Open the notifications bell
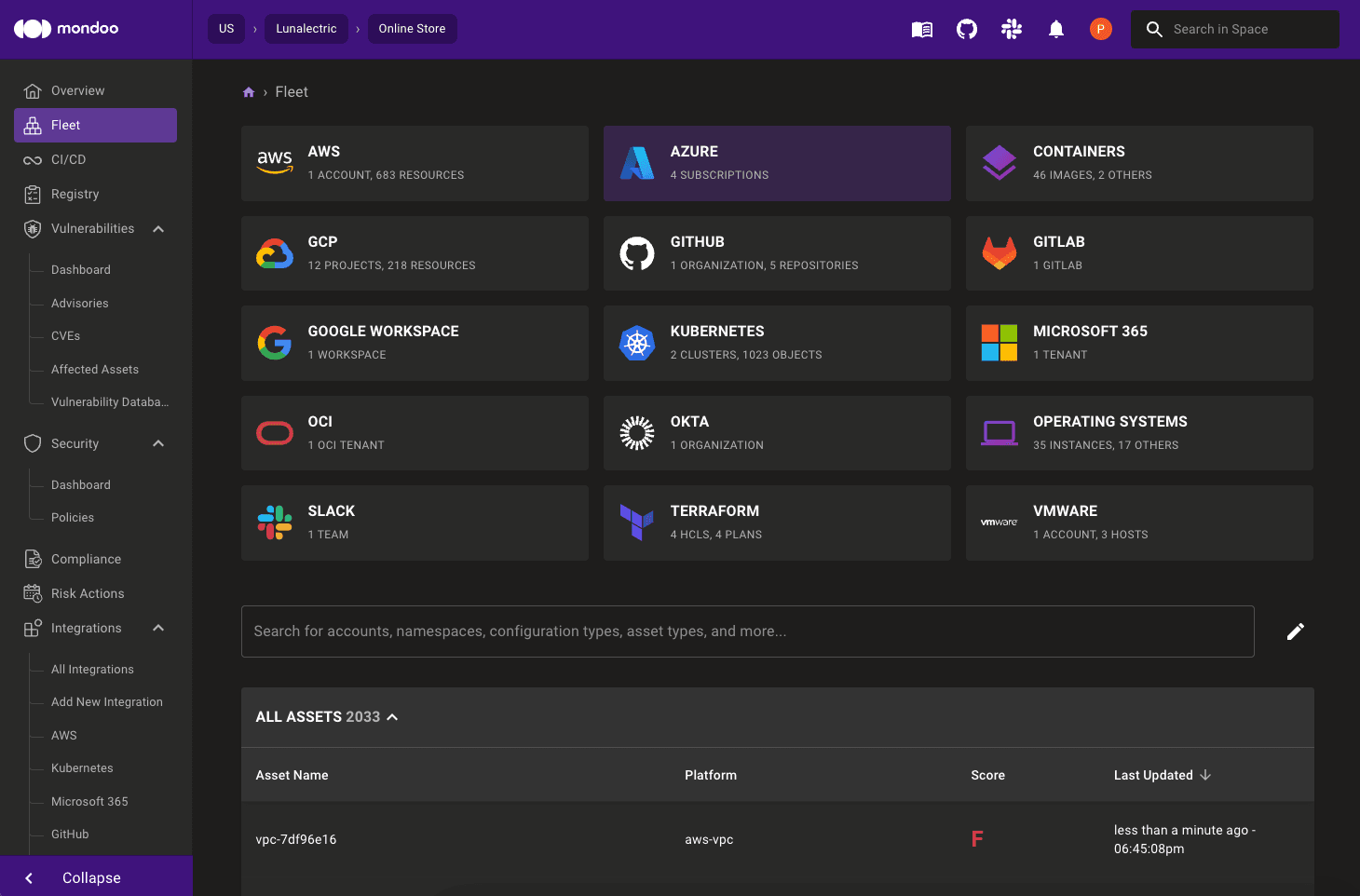 (x=1056, y=30)
